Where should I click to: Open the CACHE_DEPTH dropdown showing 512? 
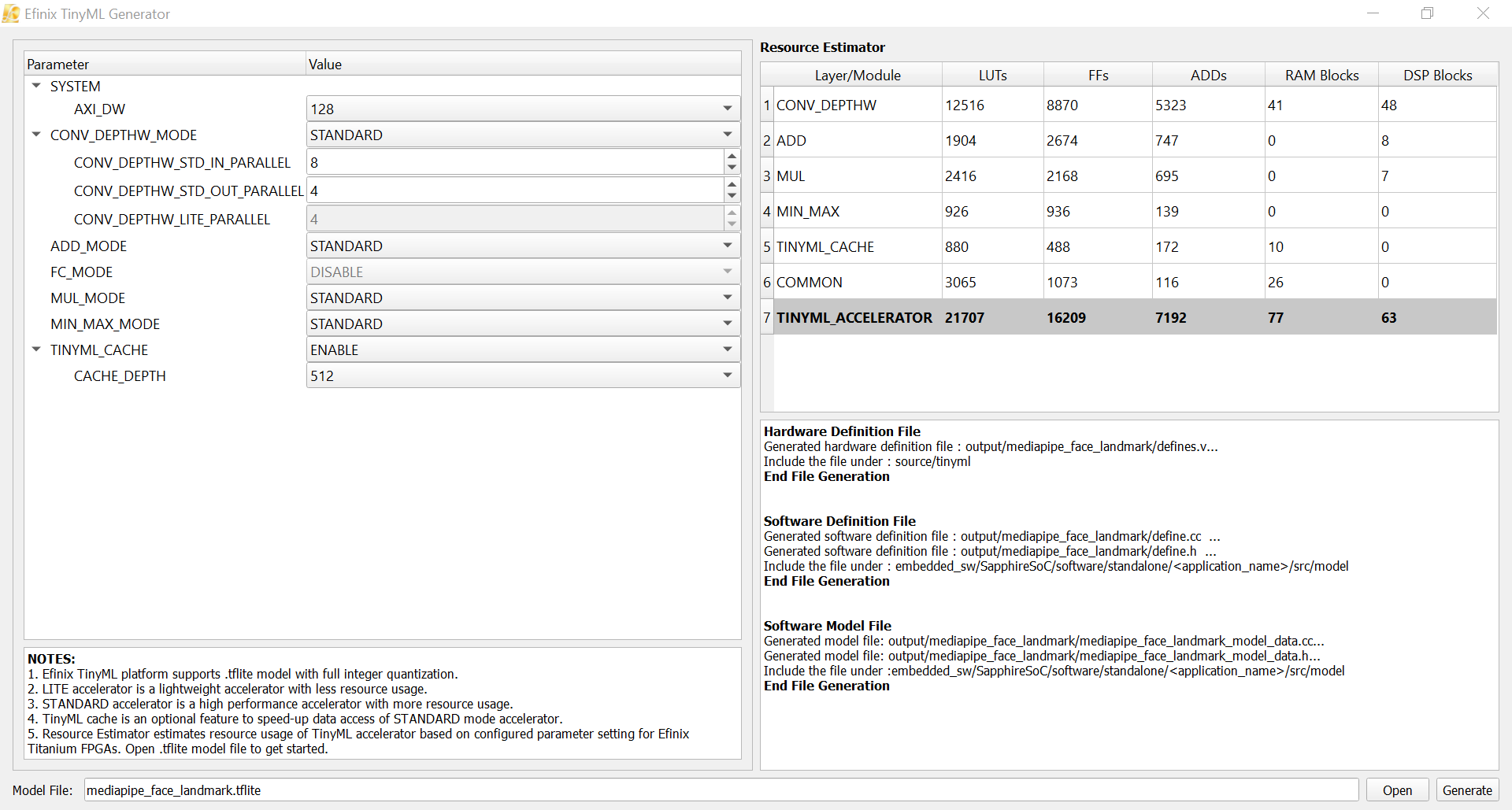[523, 375]
